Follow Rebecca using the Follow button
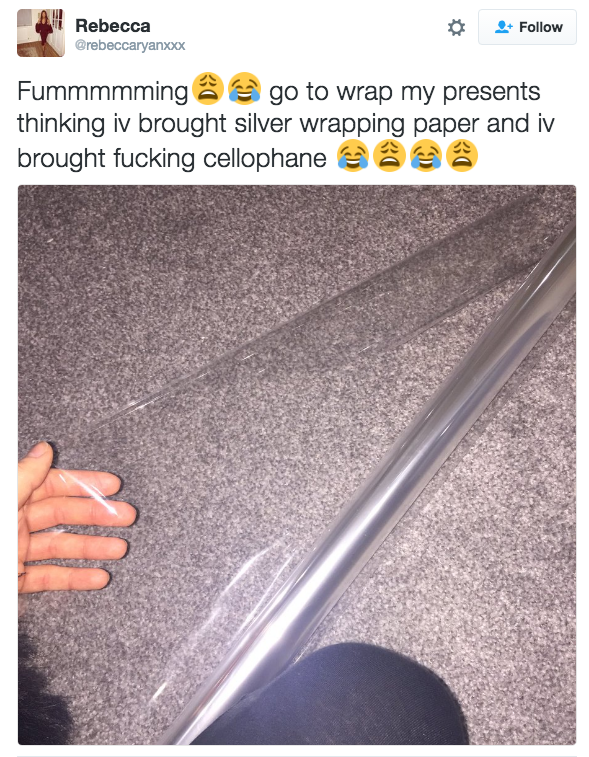The height and width of the screenshot is (757, 589). pyautogui.click(x=527, y=27)
